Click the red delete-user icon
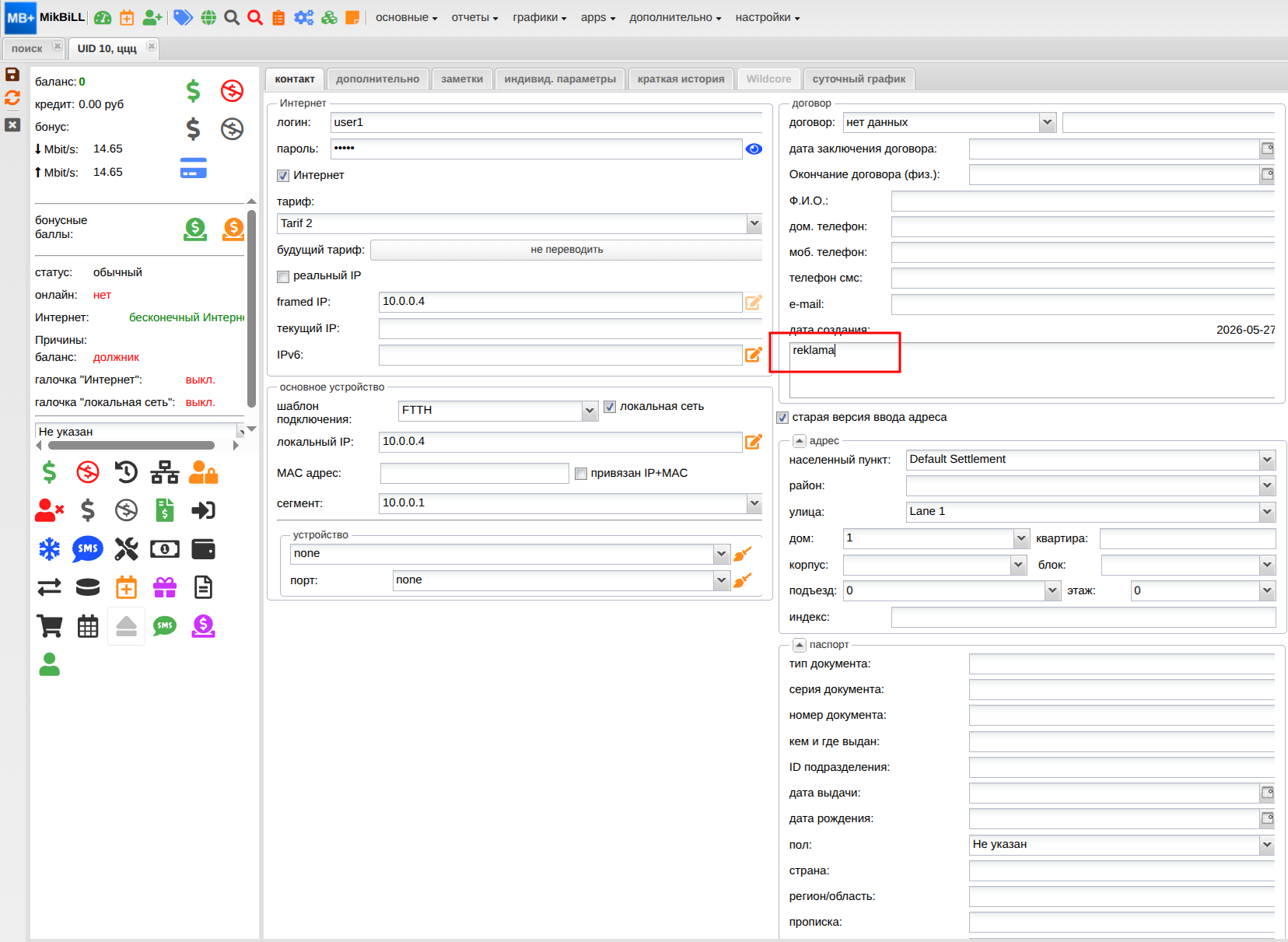 [49, 510]
